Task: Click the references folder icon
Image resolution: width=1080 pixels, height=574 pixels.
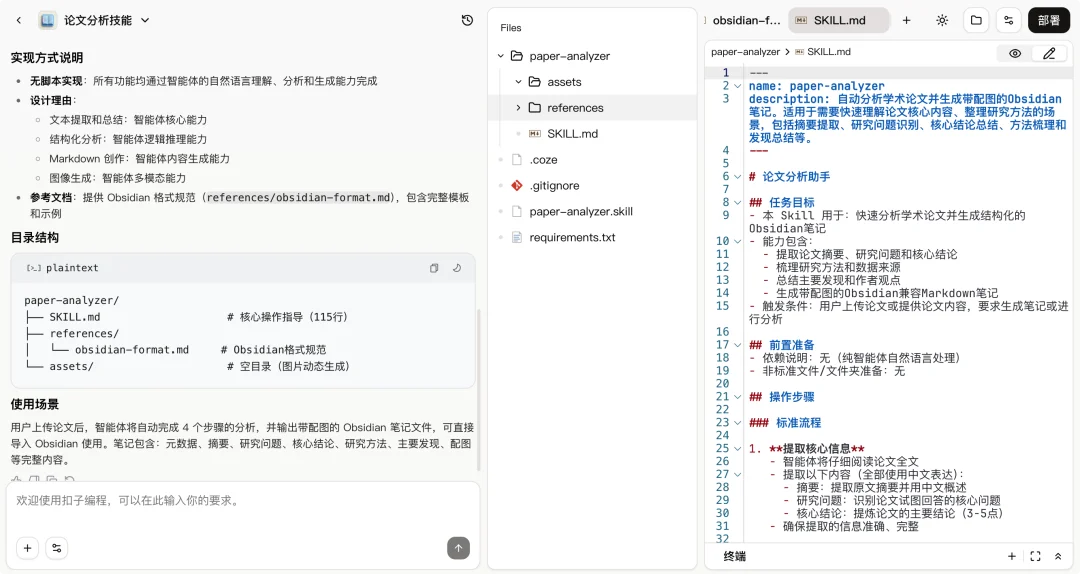Action: click(x=534, y=107)
